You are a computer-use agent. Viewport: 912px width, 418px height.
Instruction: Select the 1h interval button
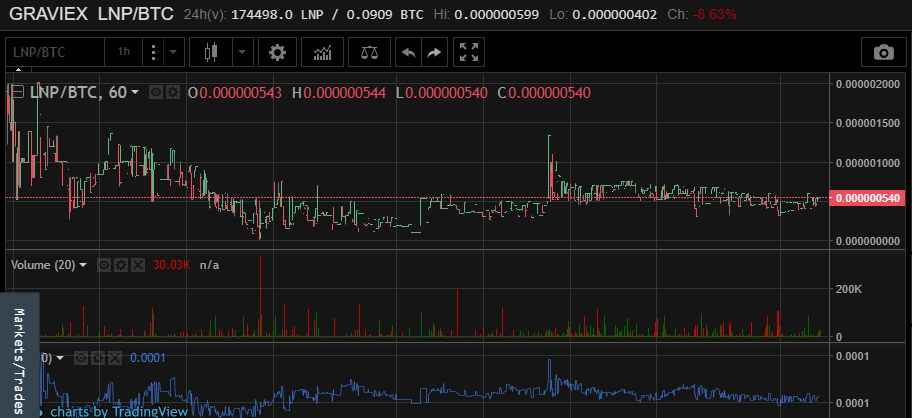pyautogui.click(x=124, y=52)
